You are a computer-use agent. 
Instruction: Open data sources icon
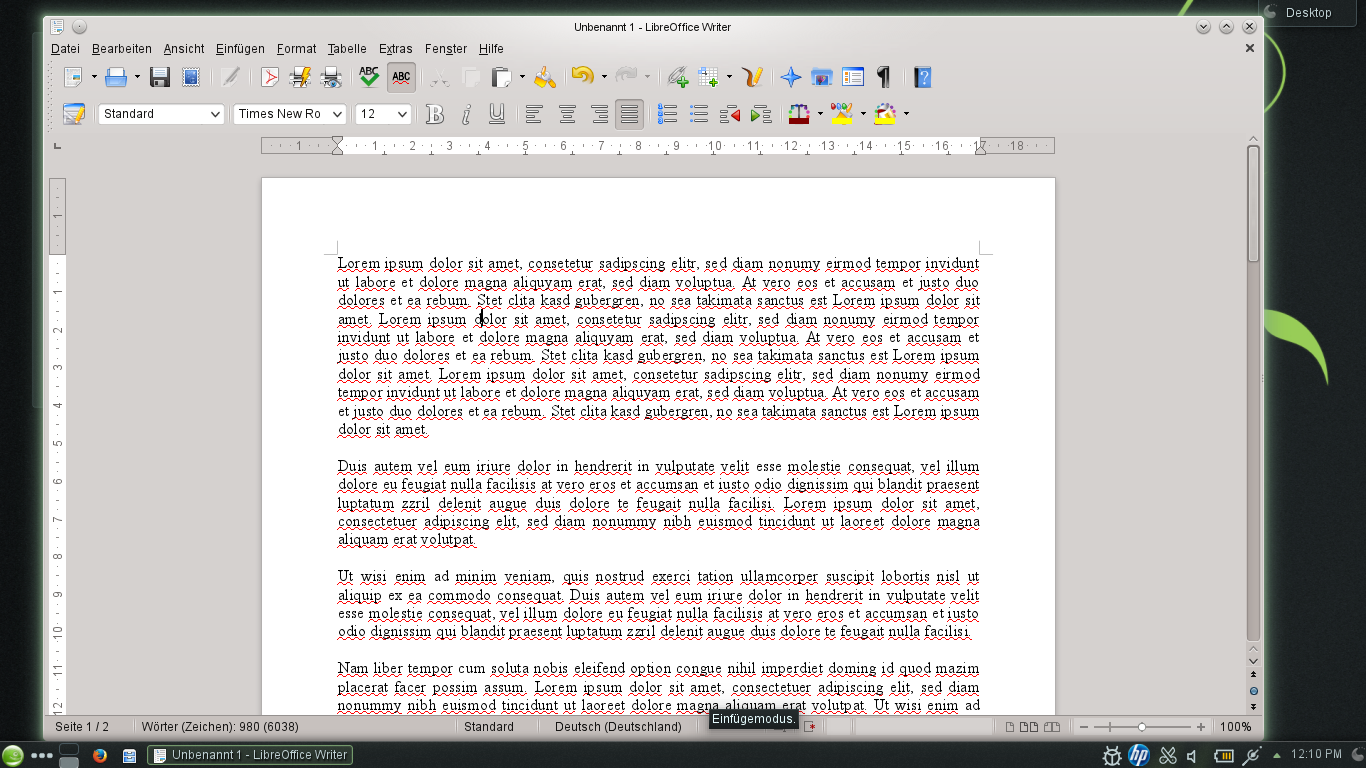[853, 77]
